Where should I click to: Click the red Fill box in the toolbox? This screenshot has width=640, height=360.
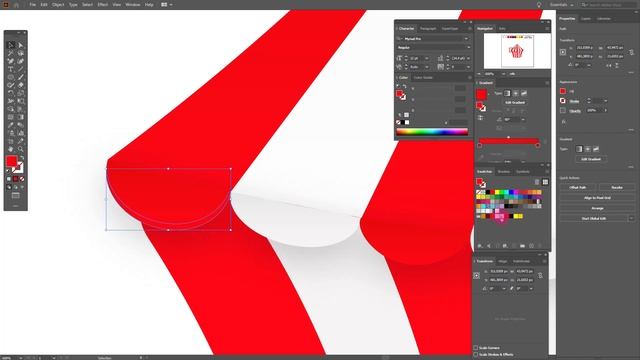click(11, 161)
